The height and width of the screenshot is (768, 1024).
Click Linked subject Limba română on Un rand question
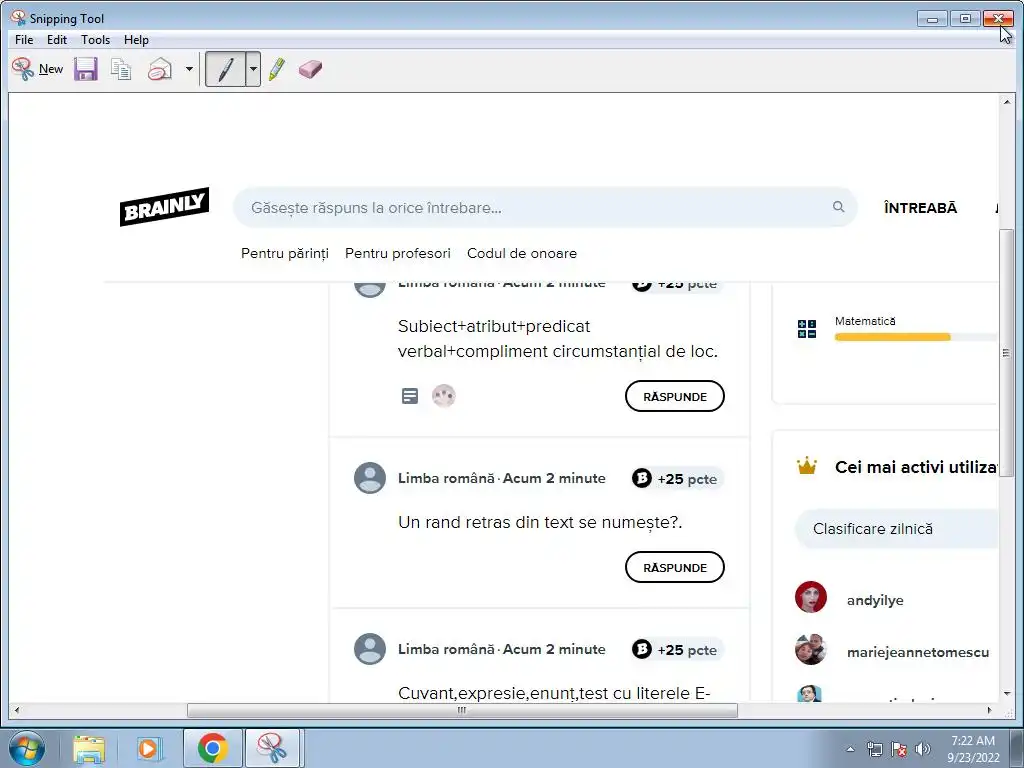(446, 478)
